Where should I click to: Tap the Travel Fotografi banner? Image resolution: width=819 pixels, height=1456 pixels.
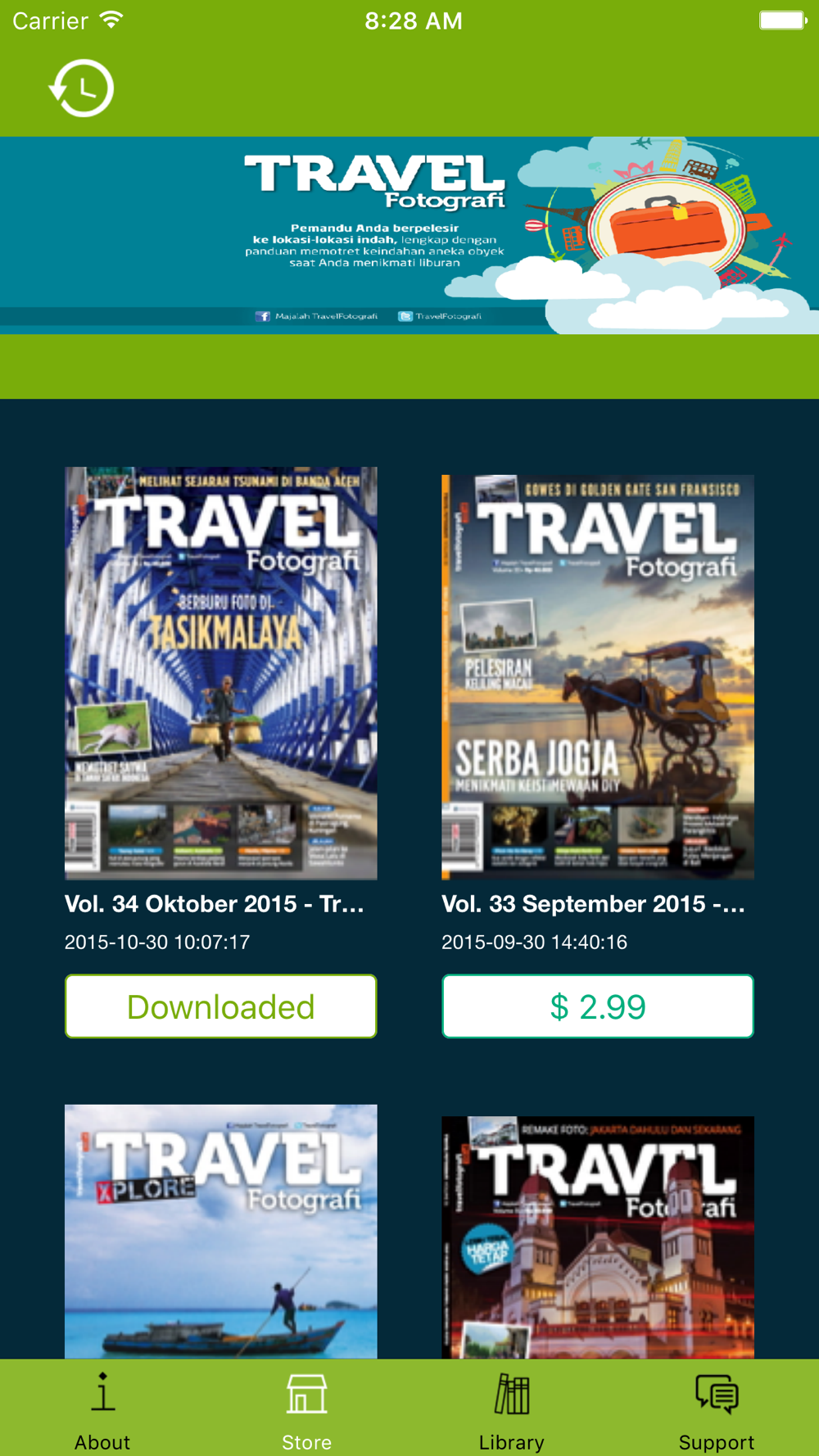click(x=409, y=235)
